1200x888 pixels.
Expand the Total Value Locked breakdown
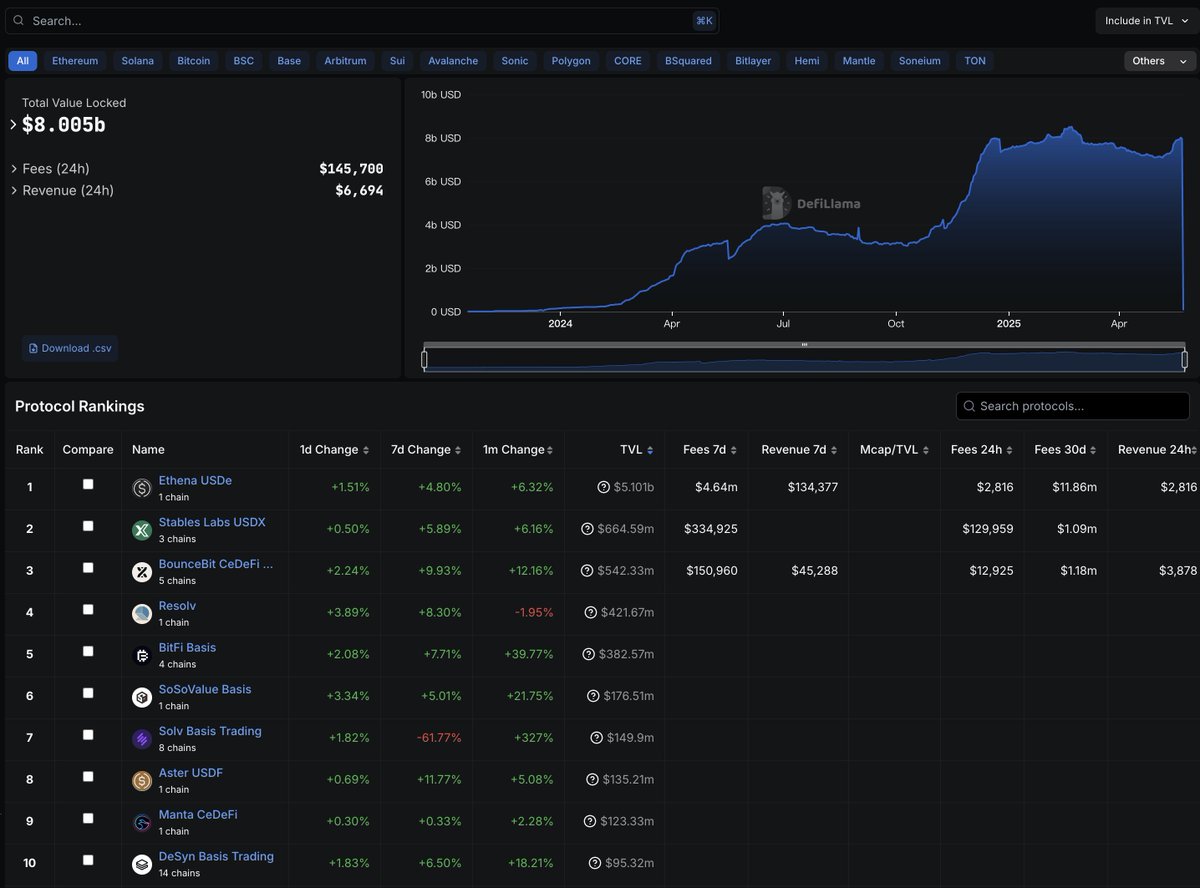pos(13,125)
